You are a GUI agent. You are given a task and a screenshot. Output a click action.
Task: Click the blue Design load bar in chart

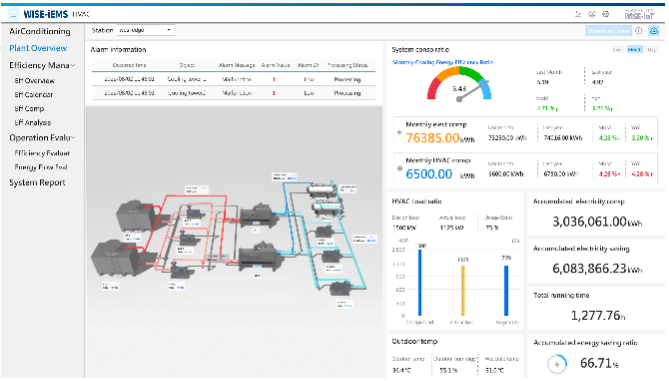click(x=420, y=282)
